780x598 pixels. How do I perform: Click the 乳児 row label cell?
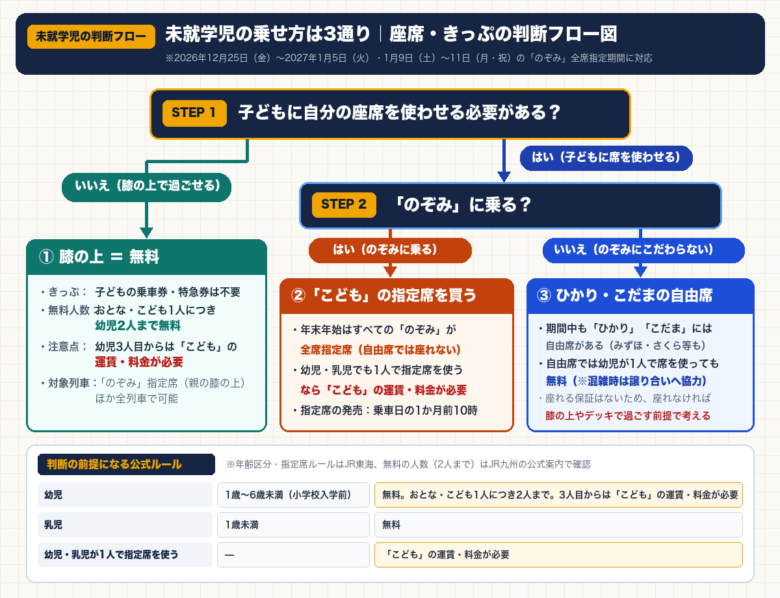(125, 525)
